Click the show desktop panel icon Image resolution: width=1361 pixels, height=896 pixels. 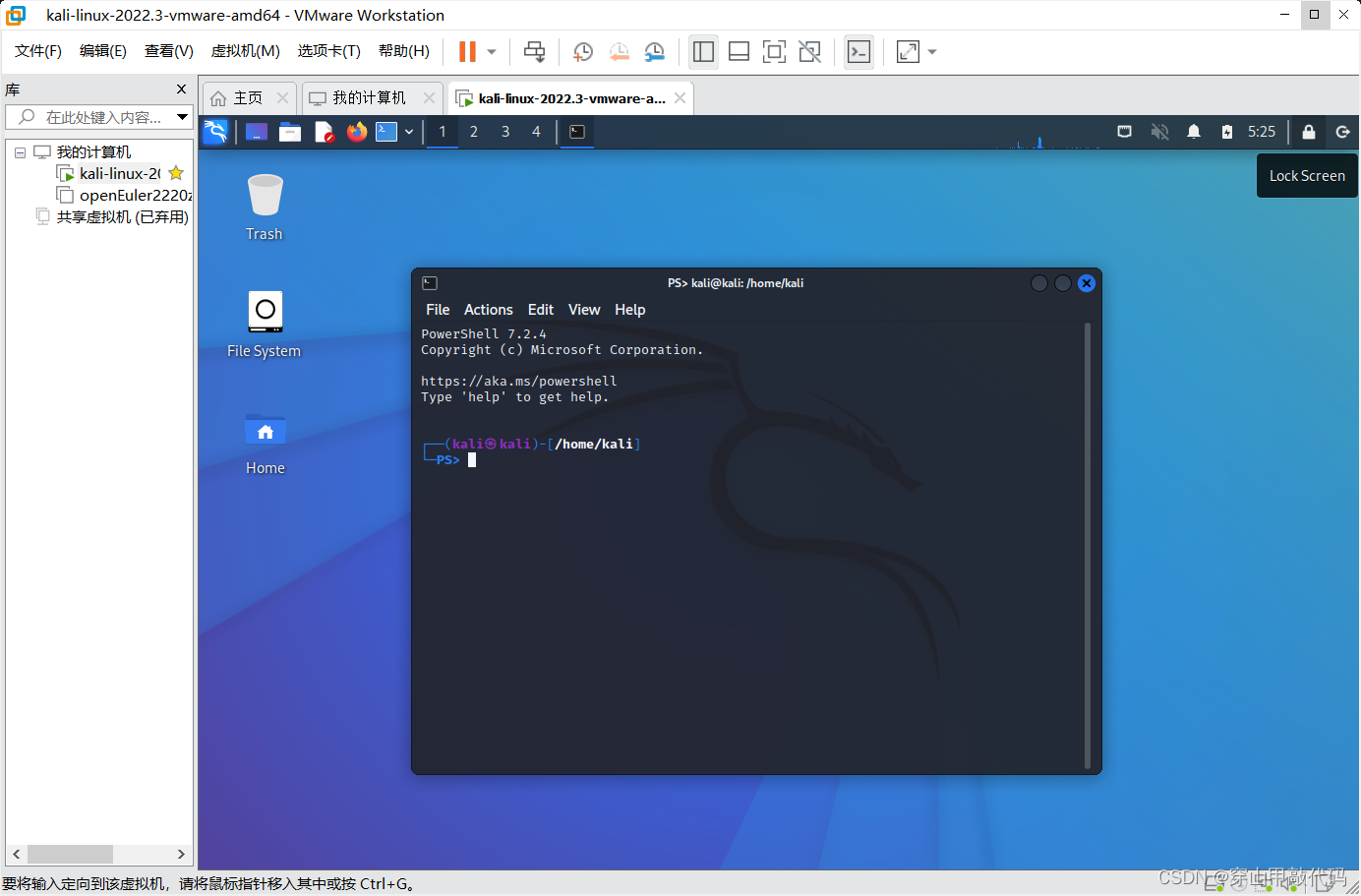click(257, 132)
